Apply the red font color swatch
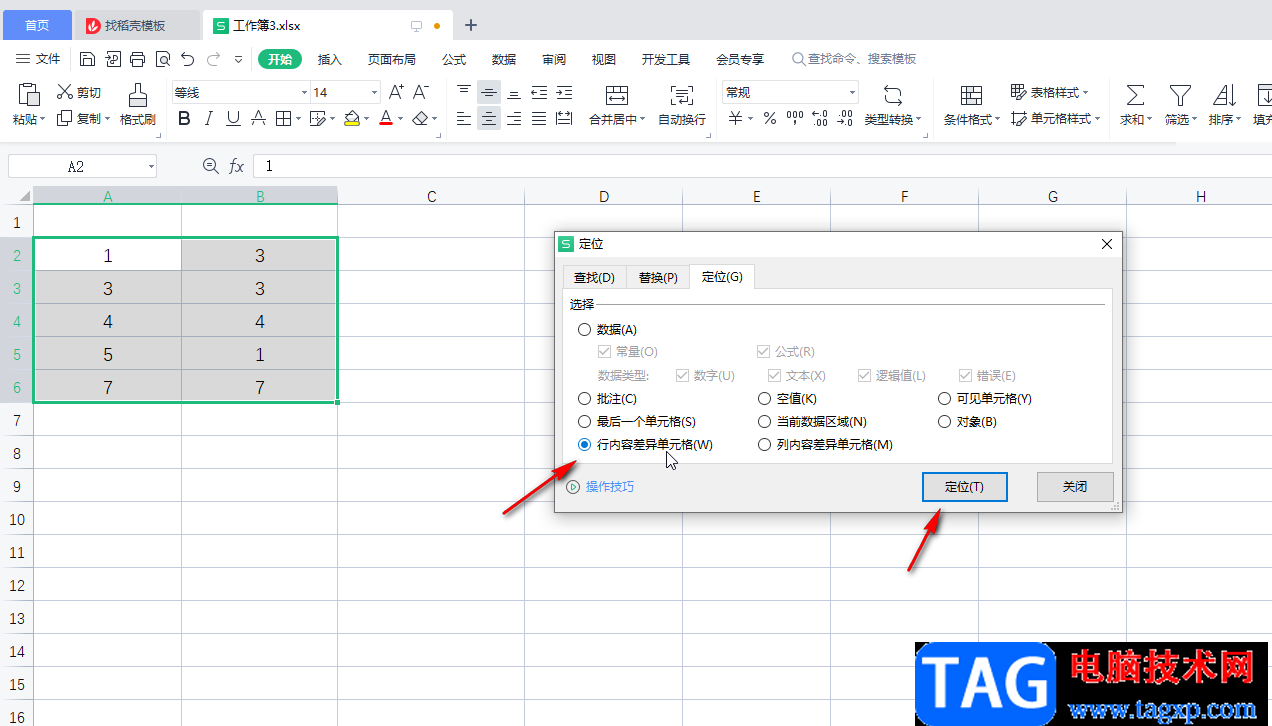 click(386, 119)
